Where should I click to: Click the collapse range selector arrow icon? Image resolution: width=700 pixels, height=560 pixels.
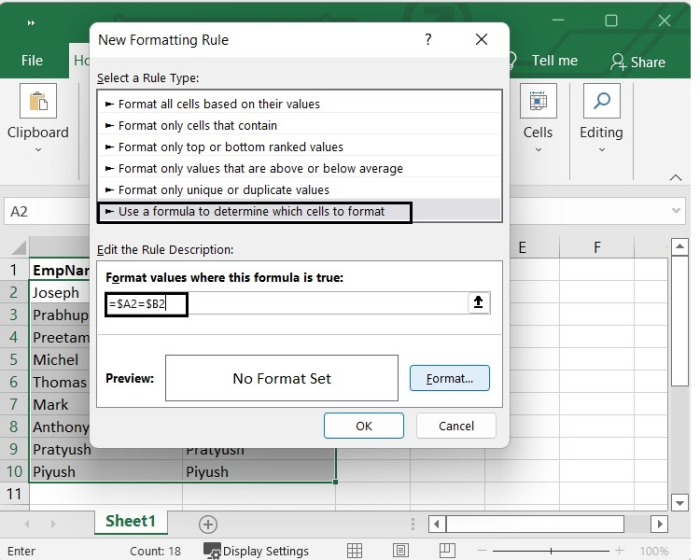pos(479,302)
